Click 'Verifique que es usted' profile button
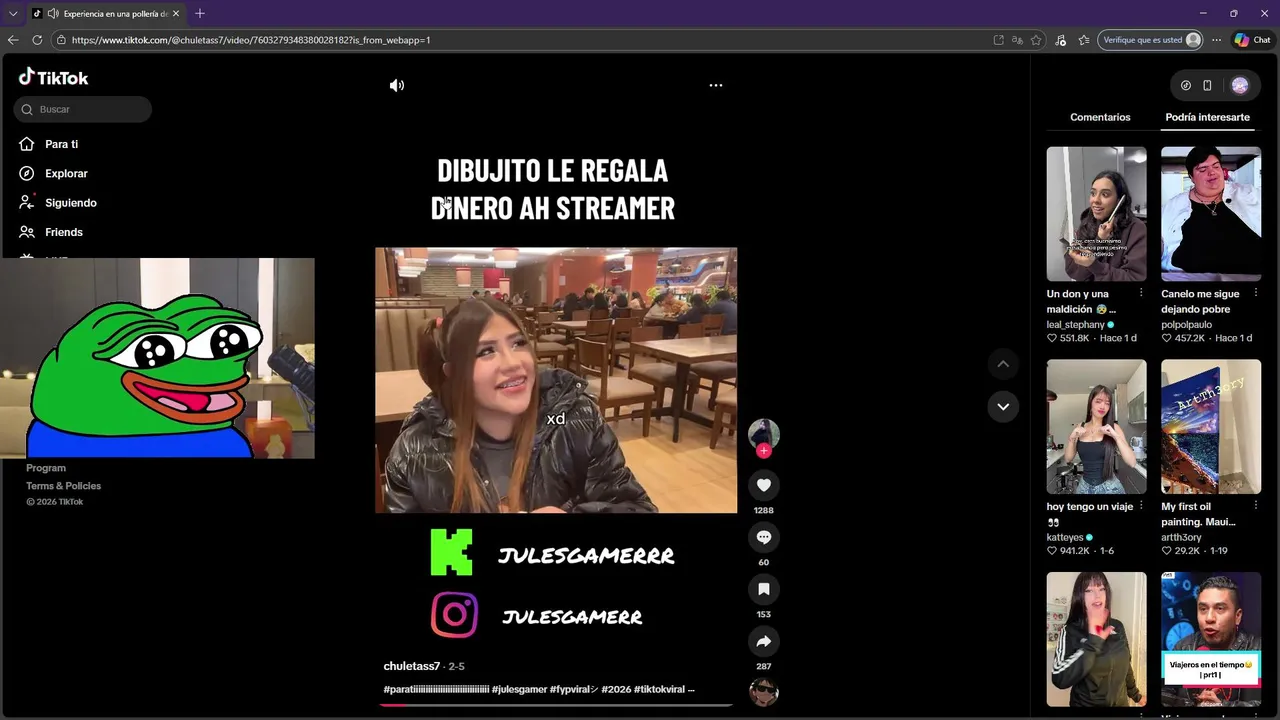The image size is (1280, 720). click(x=1150, y=40)
